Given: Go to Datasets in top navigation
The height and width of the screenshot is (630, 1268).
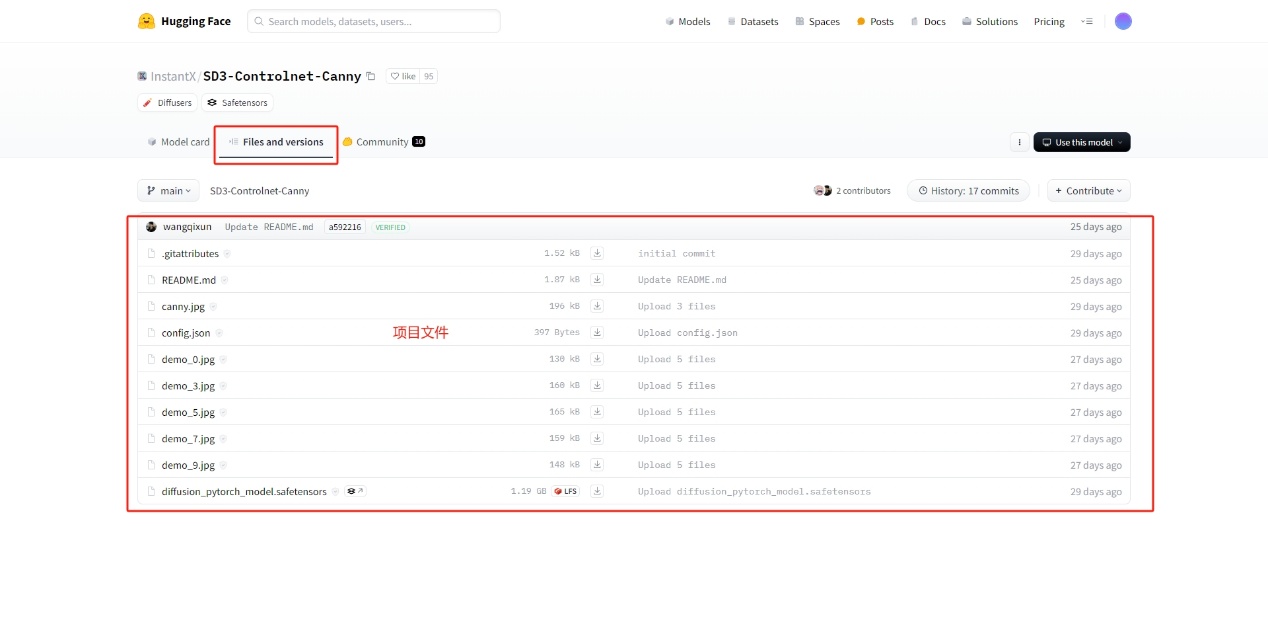Looking at the screenshot, I should pos(753,21).
